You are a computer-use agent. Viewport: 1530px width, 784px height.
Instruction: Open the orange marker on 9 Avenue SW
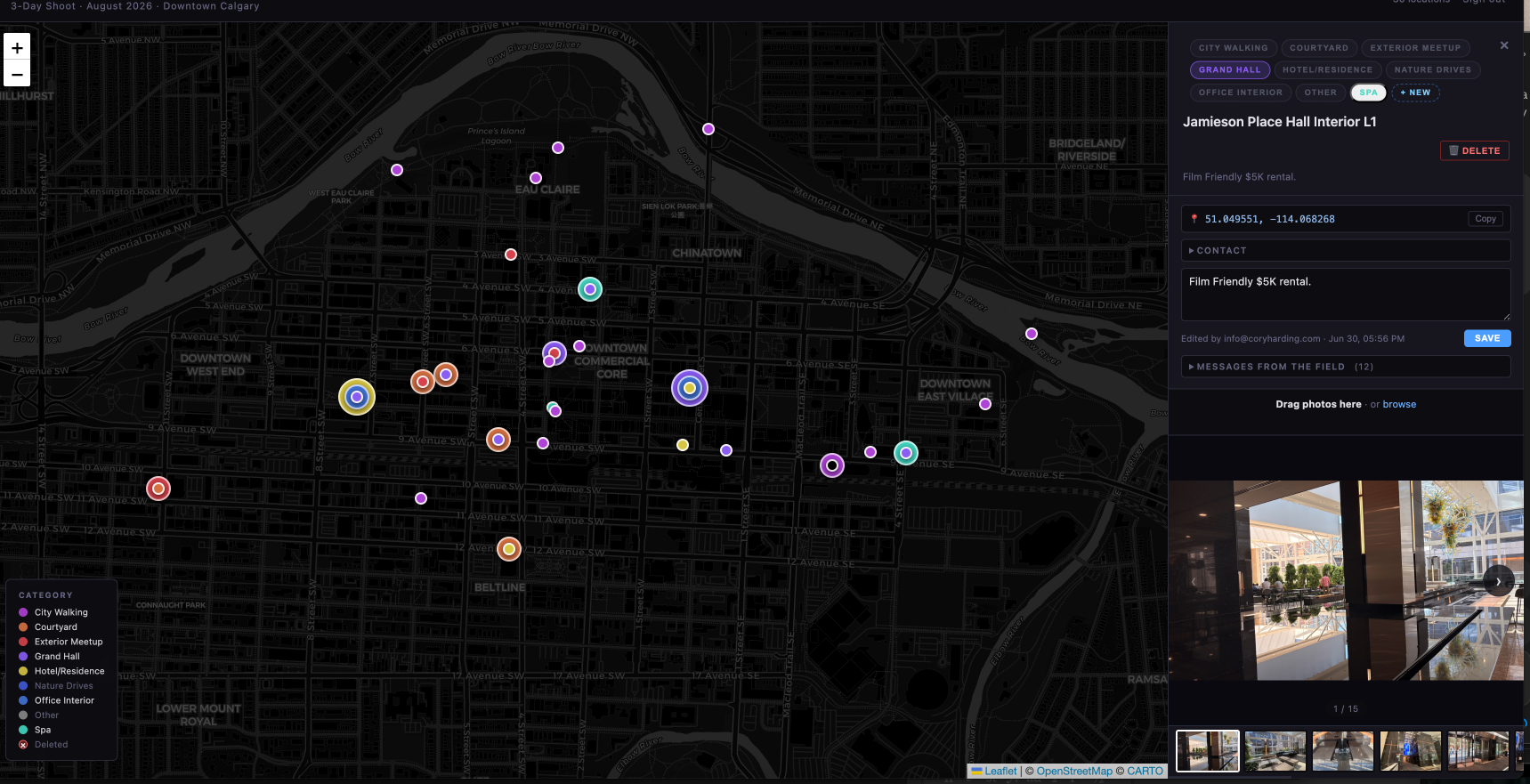tap(498, 440)
